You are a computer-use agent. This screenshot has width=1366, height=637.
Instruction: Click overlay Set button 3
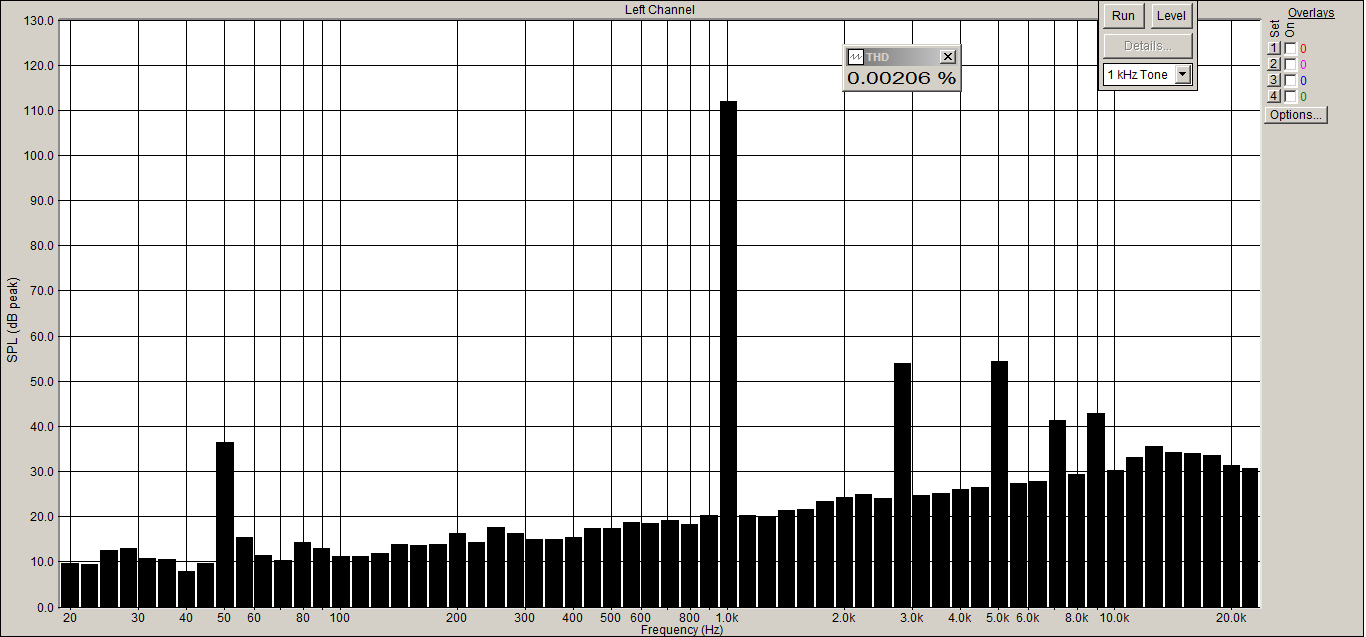tap(1274, 80)
